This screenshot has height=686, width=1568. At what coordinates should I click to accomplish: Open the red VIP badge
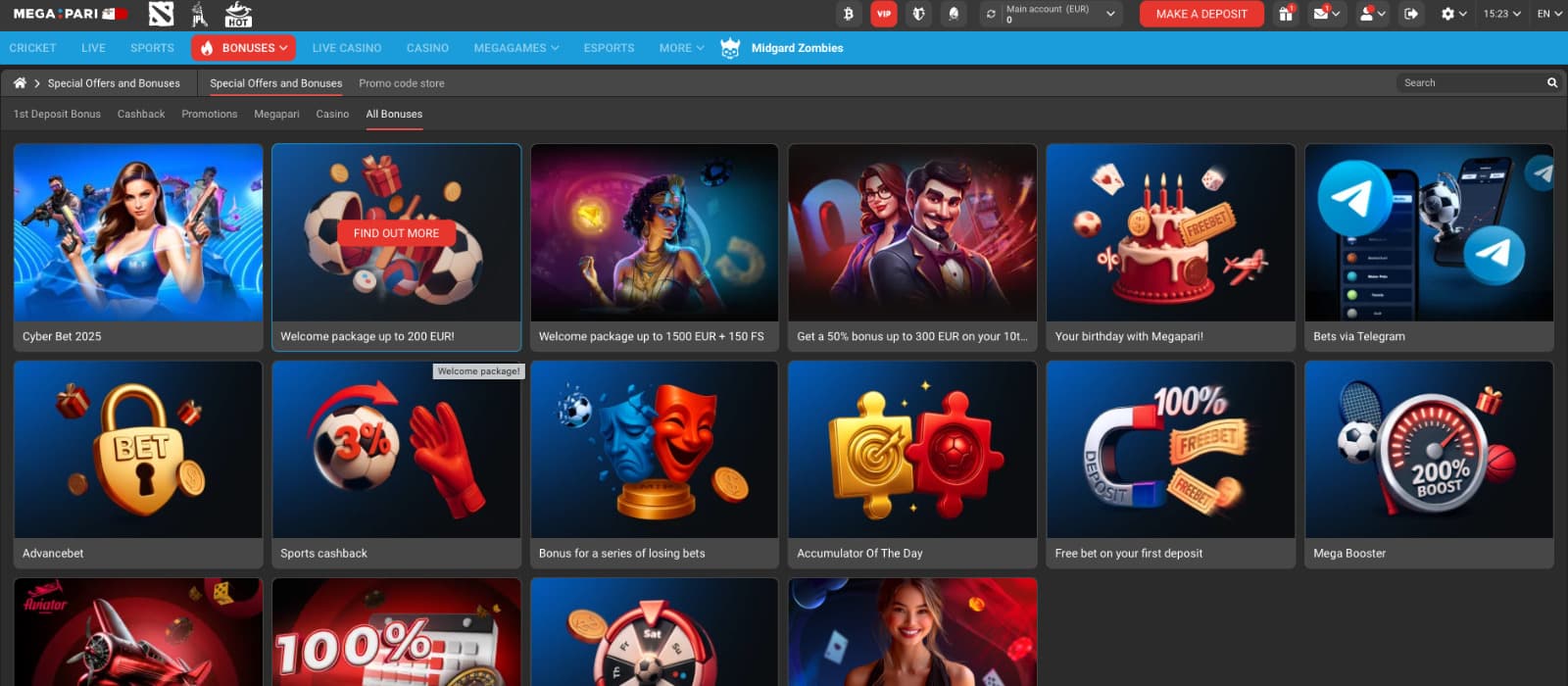(884, 14)
